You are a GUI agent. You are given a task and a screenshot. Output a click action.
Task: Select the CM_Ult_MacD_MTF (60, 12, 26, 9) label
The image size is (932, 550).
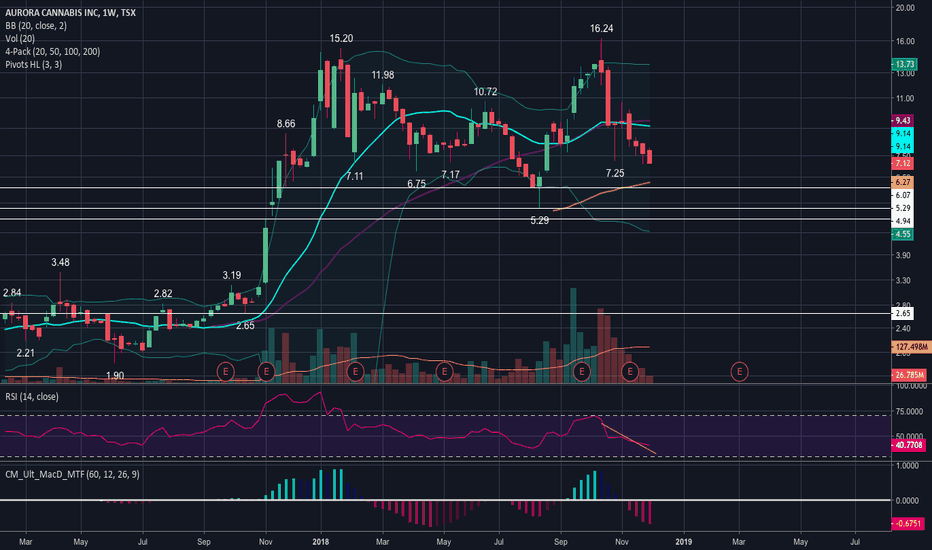tap(72, 474)
